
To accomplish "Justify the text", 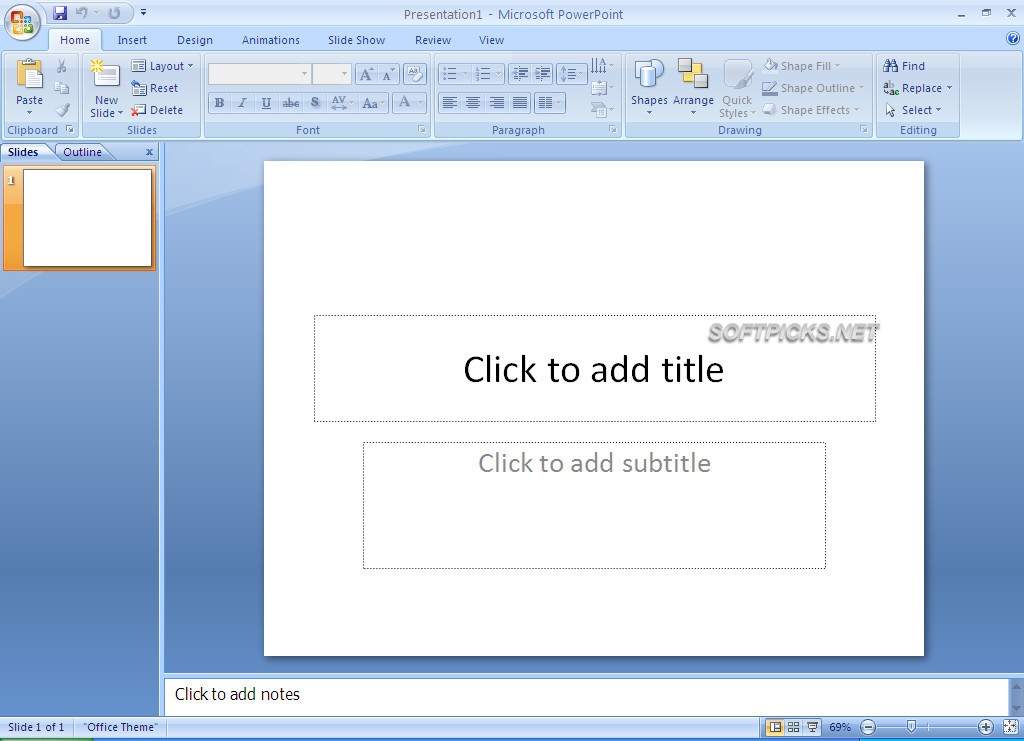I will click(x=520, y=102).
